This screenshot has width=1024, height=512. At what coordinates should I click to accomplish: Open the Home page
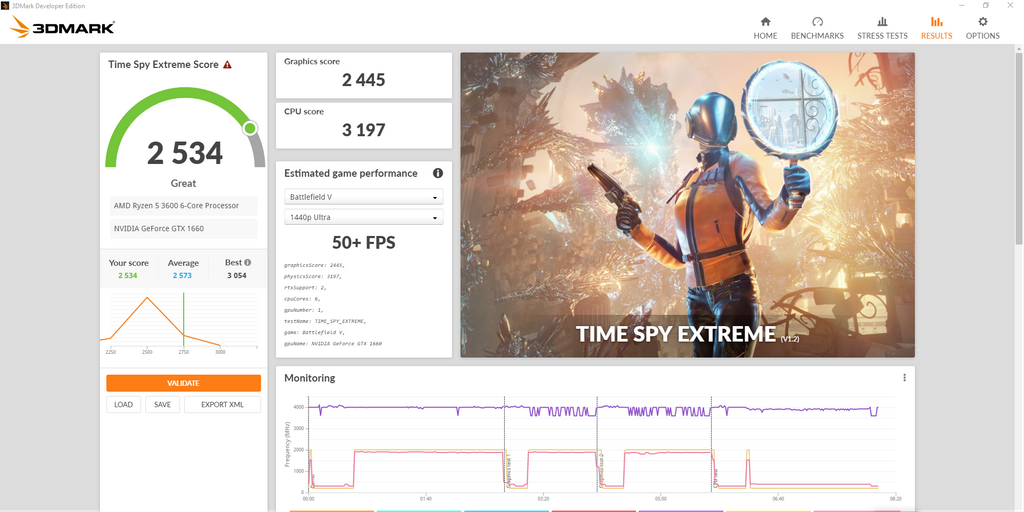tap(765, 28)
